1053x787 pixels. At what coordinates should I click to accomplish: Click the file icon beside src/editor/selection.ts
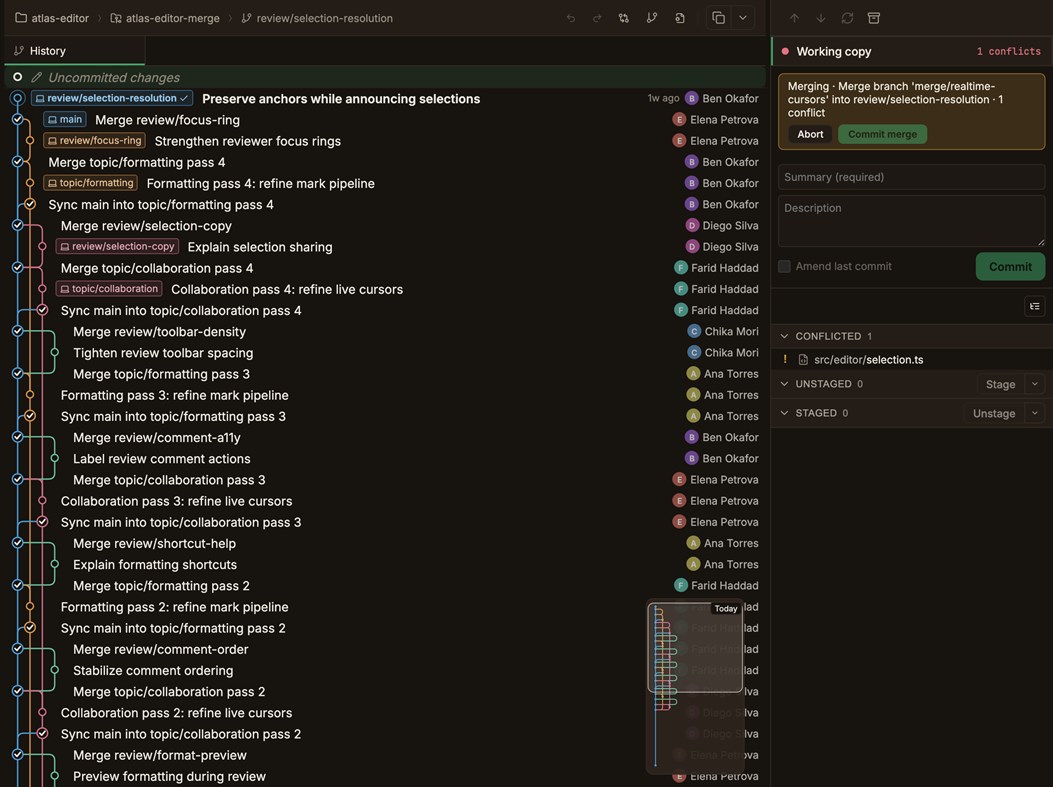tap(803, 360)
